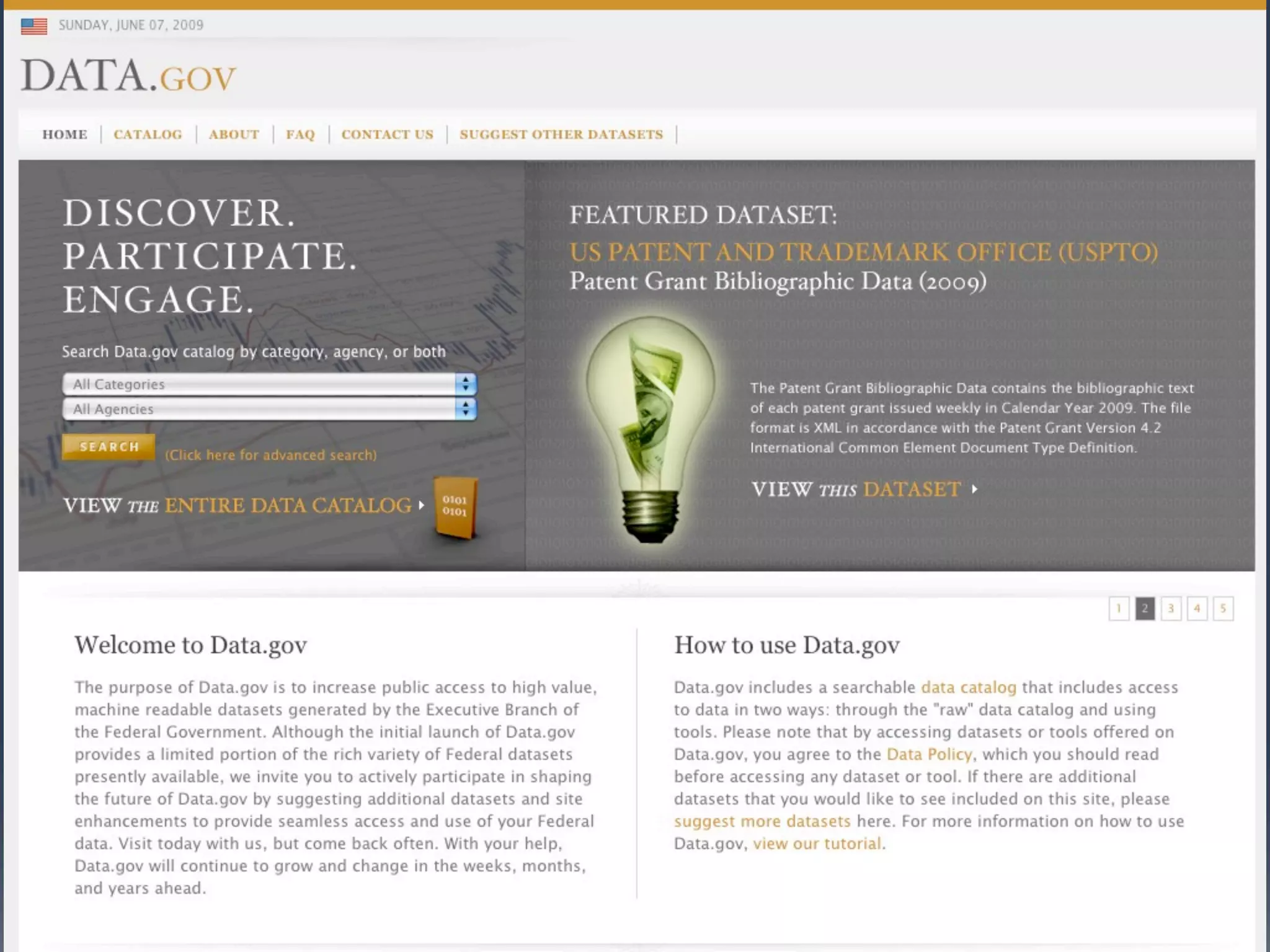1270x952 pixels.
Task: Open the All Agencies dropdown
Action: tap(269, 409)
